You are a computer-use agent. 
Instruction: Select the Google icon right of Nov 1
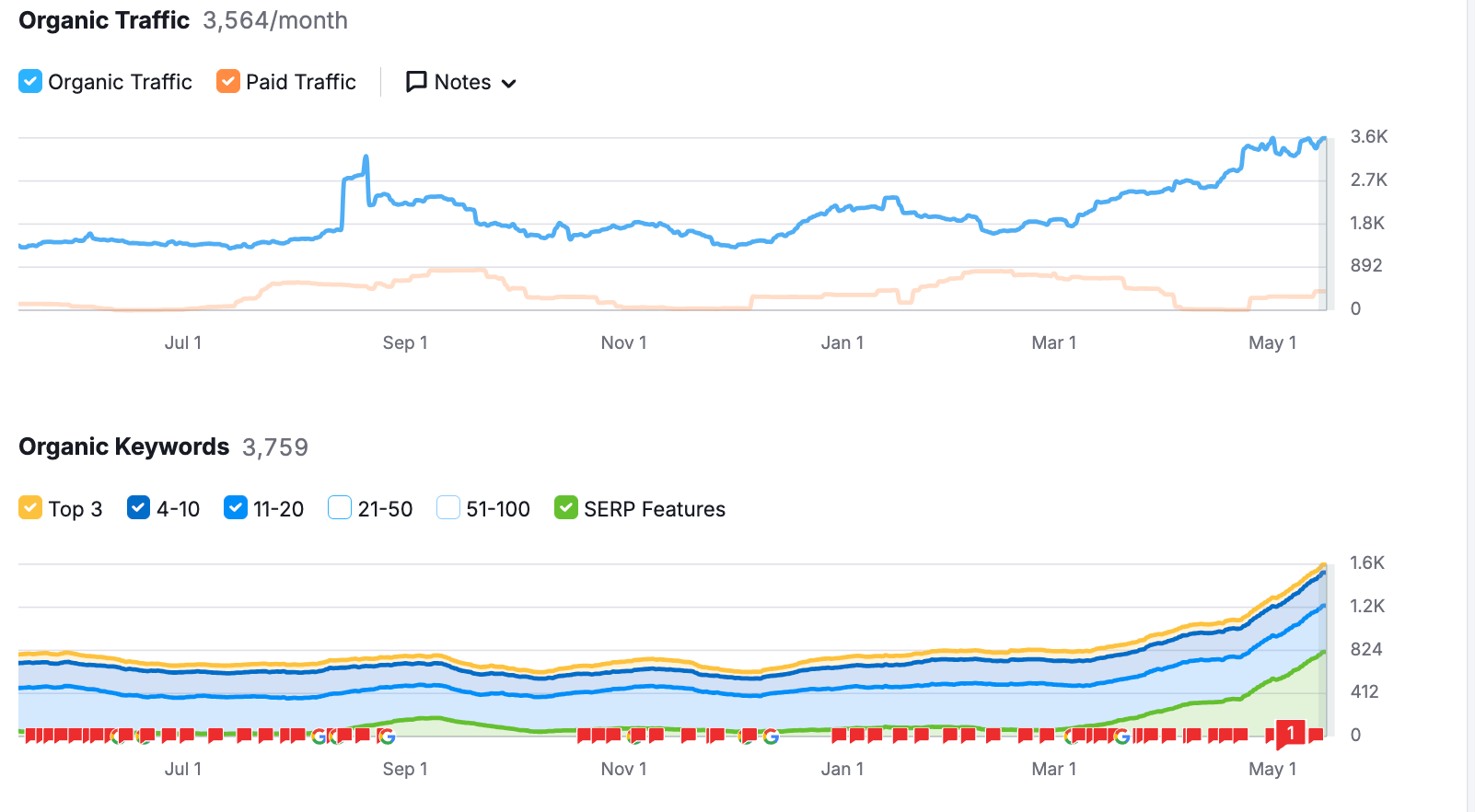point(771,736)
